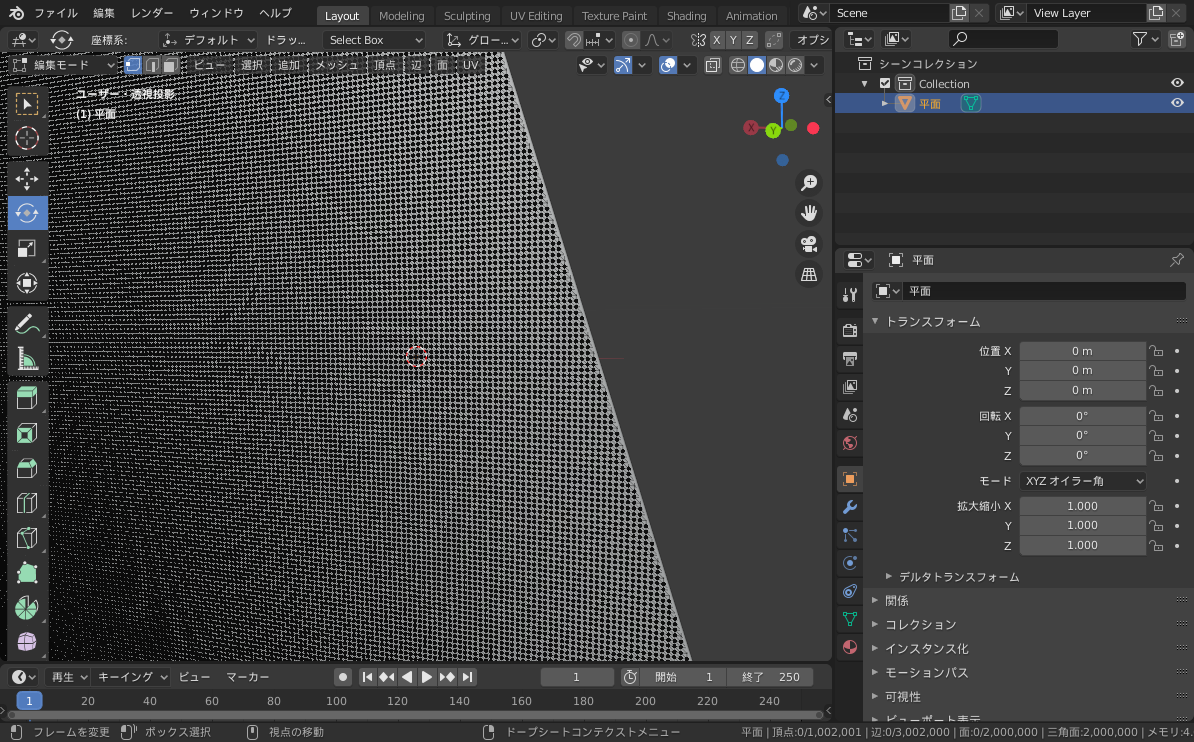Jump to the last frame
This screenshot has height=742, width=1194.
[468, 676]
